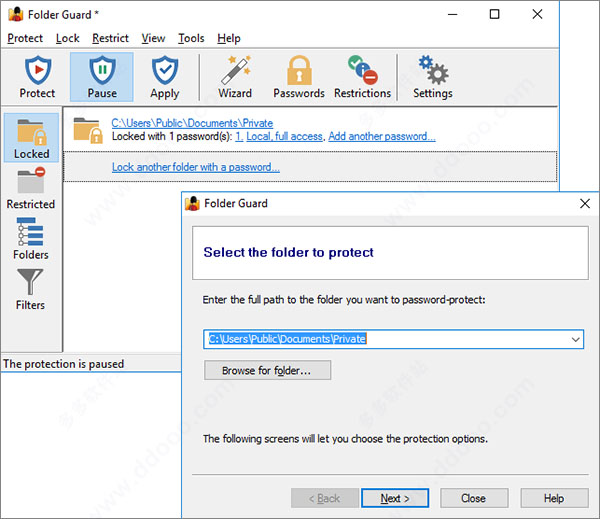Open the Help menu
600x519 pixels.
pos(229,38)
